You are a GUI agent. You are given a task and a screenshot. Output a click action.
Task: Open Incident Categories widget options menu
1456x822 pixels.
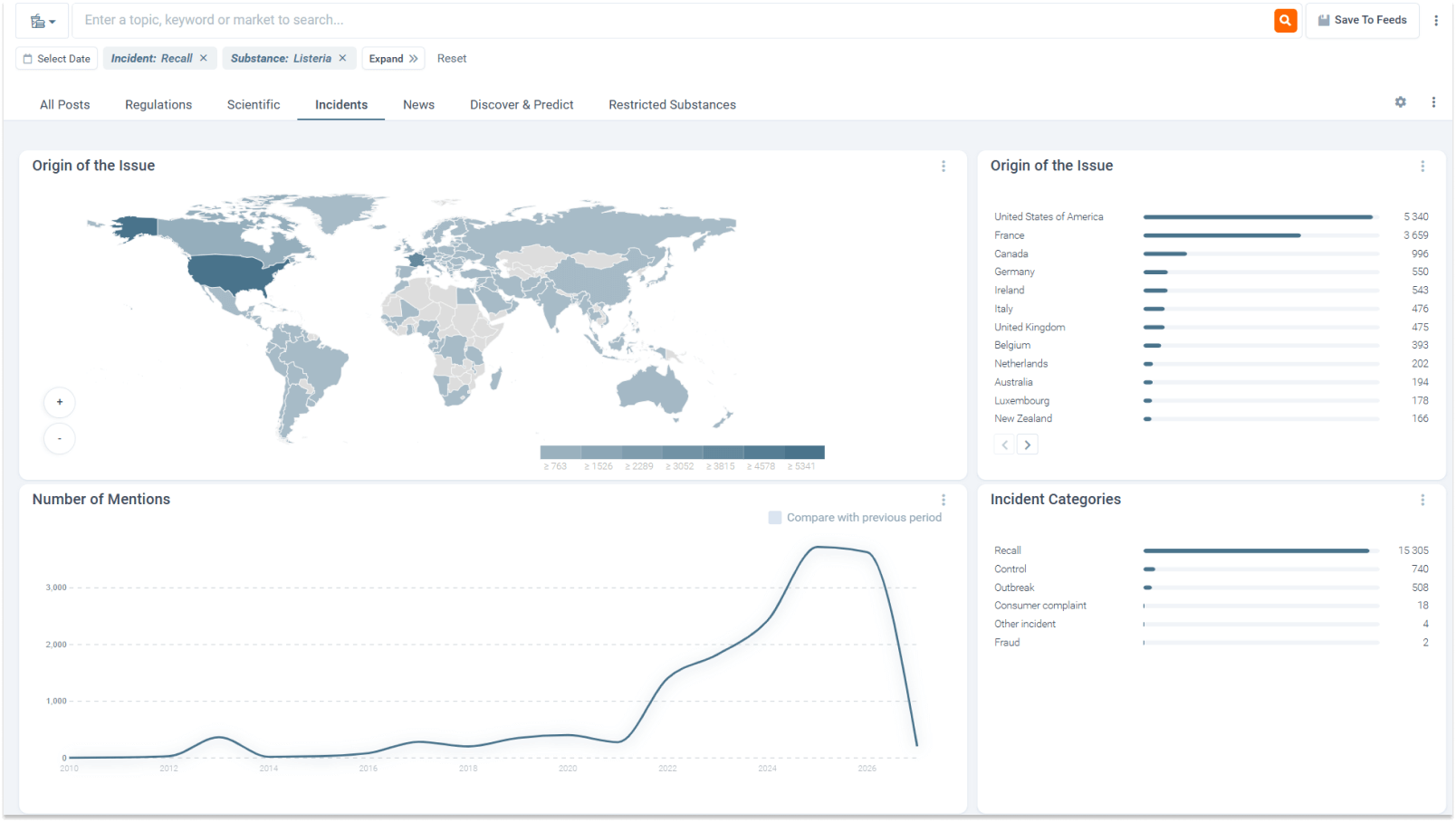[x=1422, y=500]
